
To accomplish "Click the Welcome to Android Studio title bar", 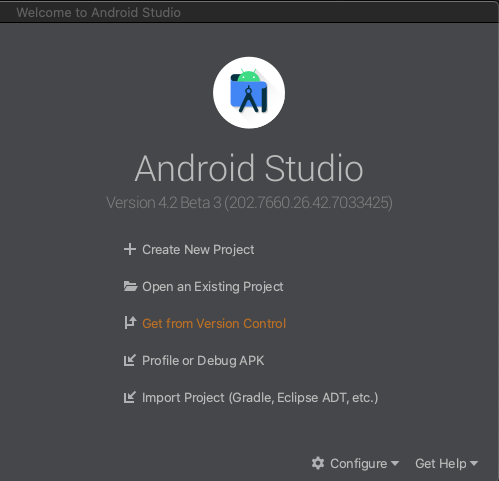I will point(249,12).
